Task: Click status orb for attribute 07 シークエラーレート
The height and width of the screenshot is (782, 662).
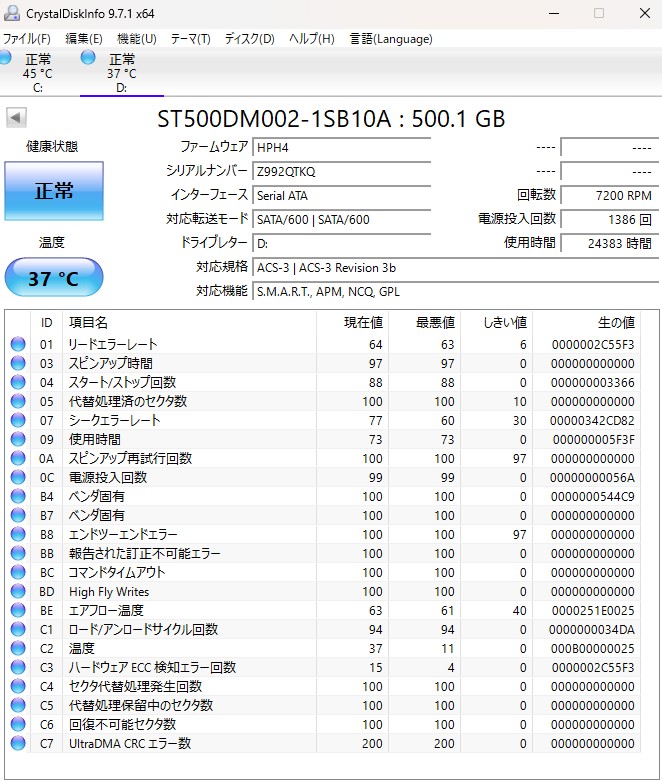Action: click(18, 420)
